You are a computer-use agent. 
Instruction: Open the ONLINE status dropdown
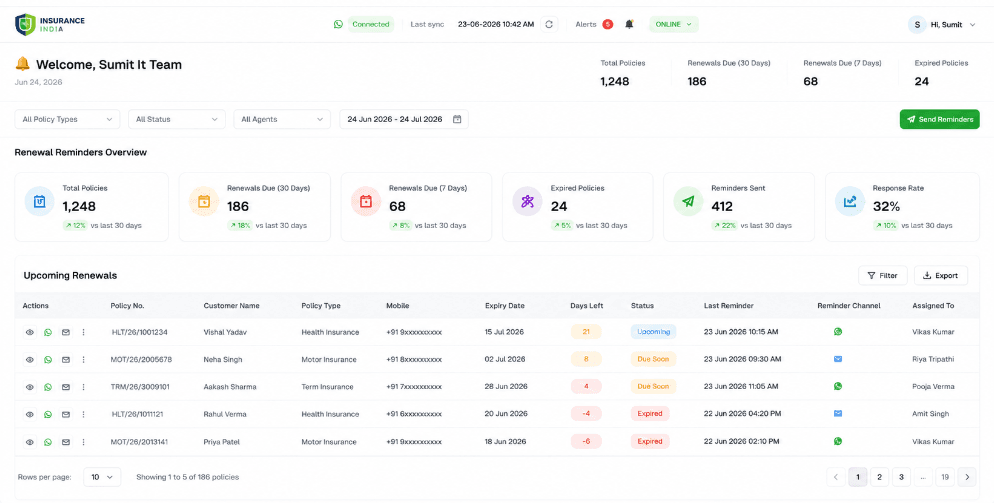pyautogui.click(x=673, y=24)
